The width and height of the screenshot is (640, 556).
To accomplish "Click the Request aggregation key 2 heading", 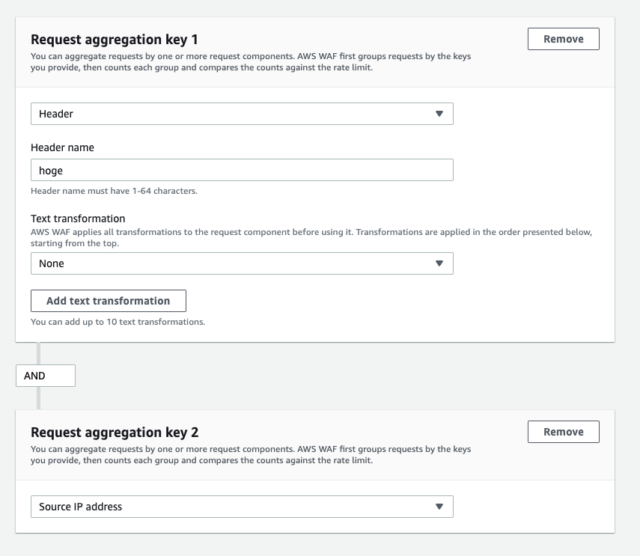I will coord(114,432).
